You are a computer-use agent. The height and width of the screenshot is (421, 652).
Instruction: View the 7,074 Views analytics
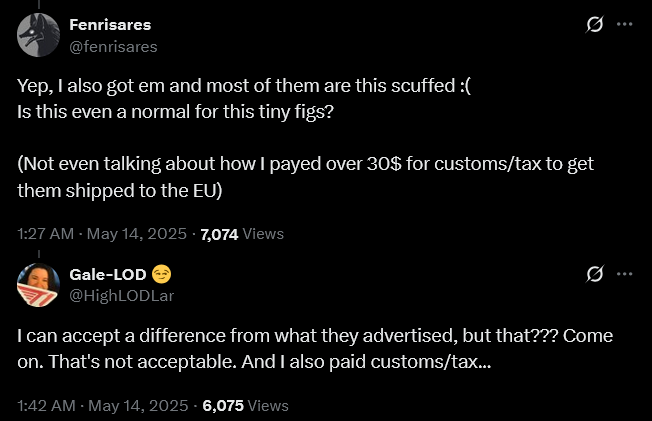click(x=242, y=234)
